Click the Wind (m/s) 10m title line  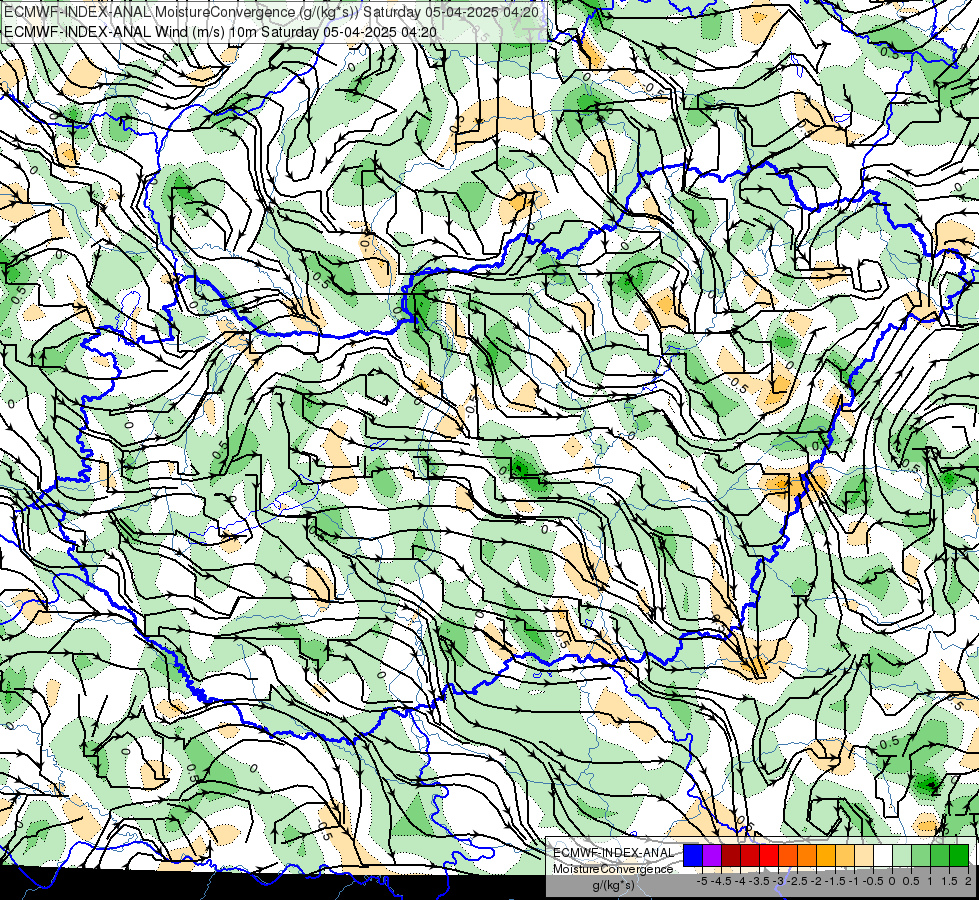coord(220,32)
